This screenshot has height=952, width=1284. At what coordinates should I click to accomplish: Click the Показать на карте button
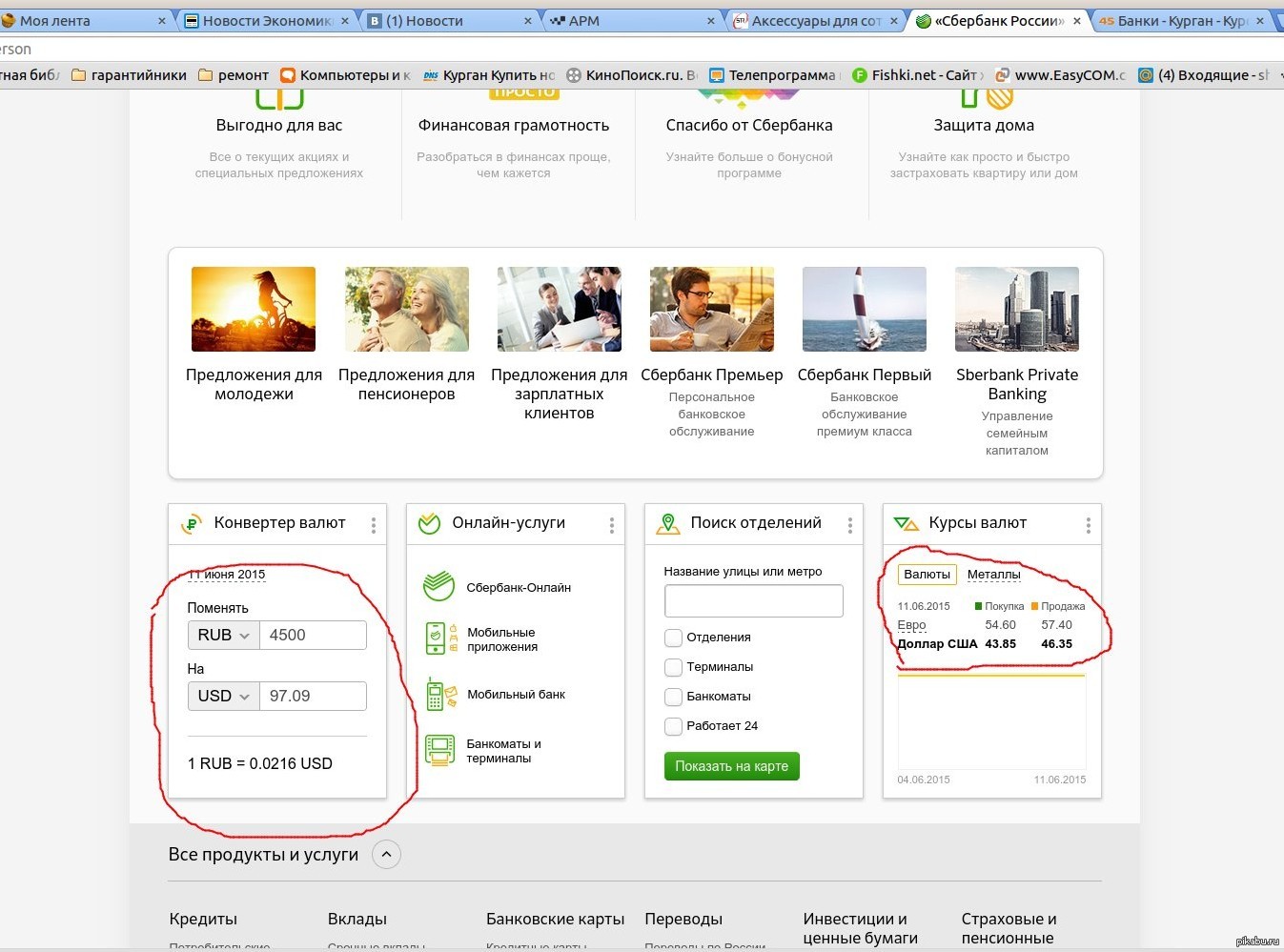pyautogui.click(x=732, y=766)
